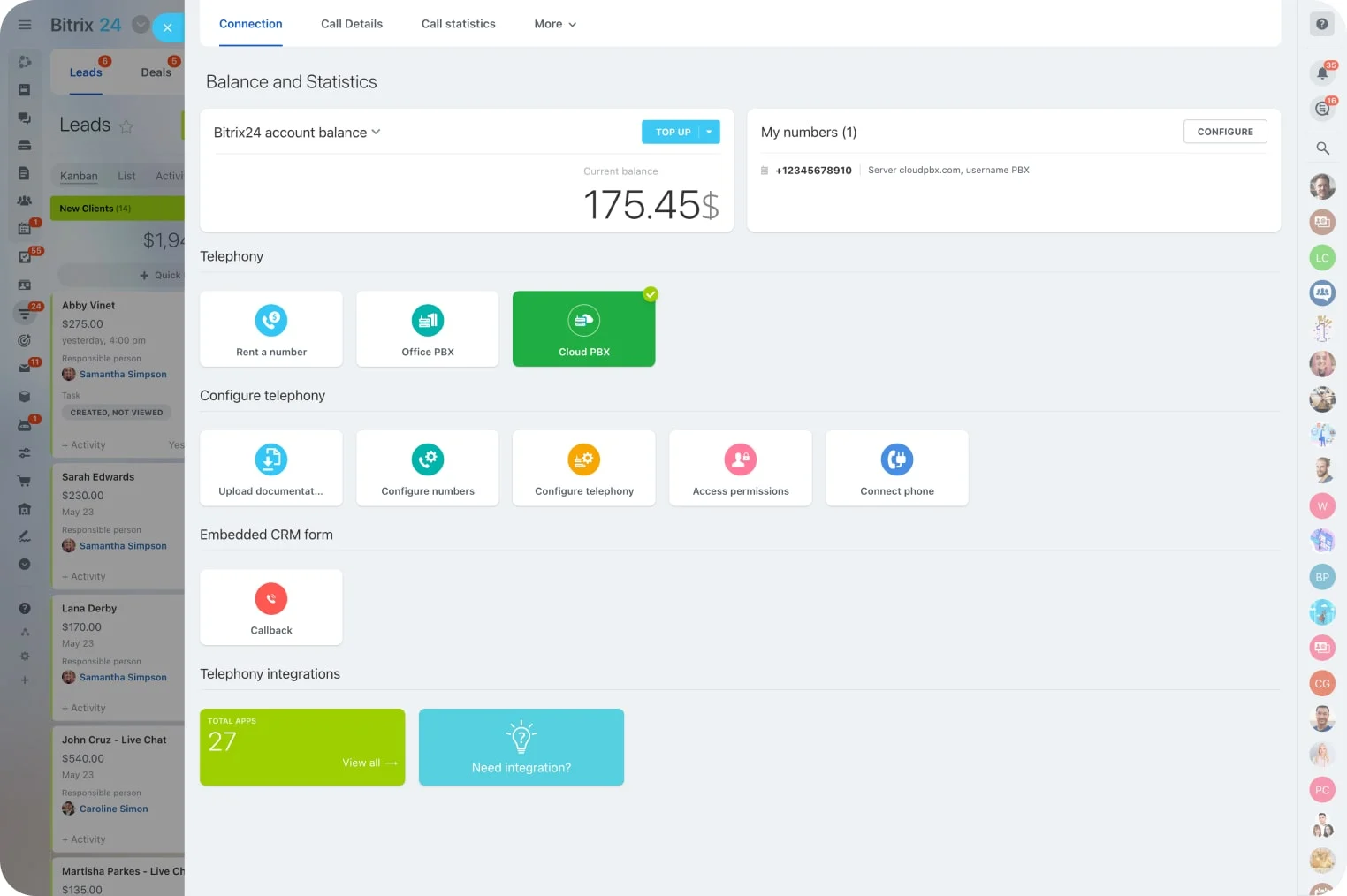Click the Rent a number icon
This screenshot has width=1347, height=896.
[271, 320]
